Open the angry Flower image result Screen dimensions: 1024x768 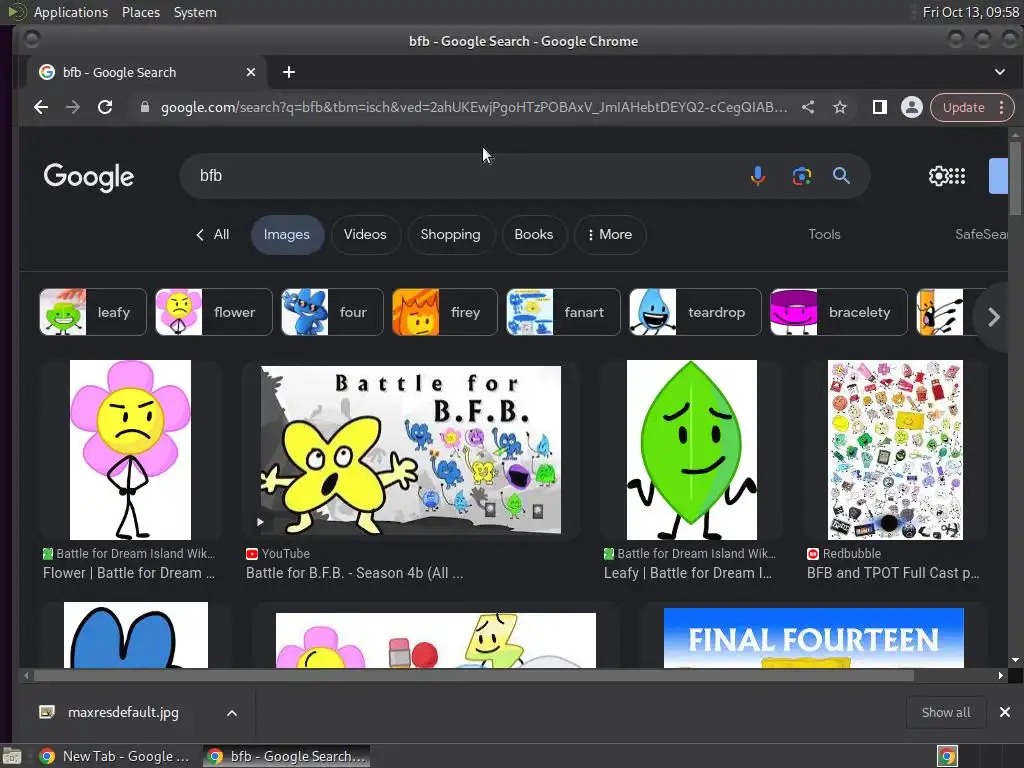131,450
